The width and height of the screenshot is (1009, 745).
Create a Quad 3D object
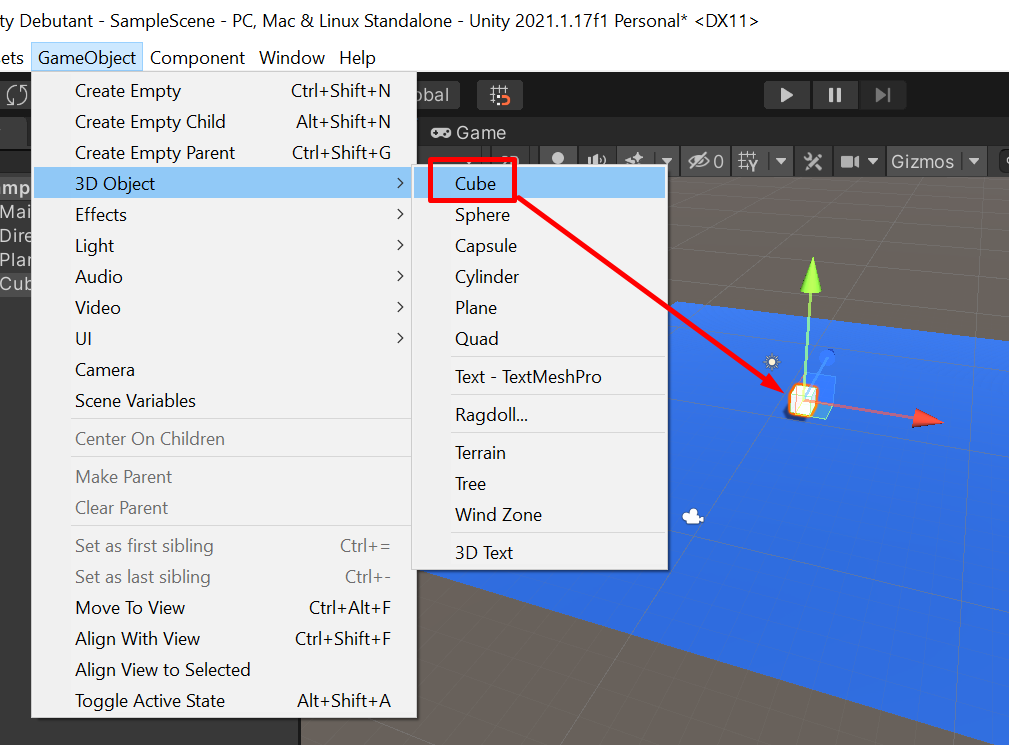539,338
